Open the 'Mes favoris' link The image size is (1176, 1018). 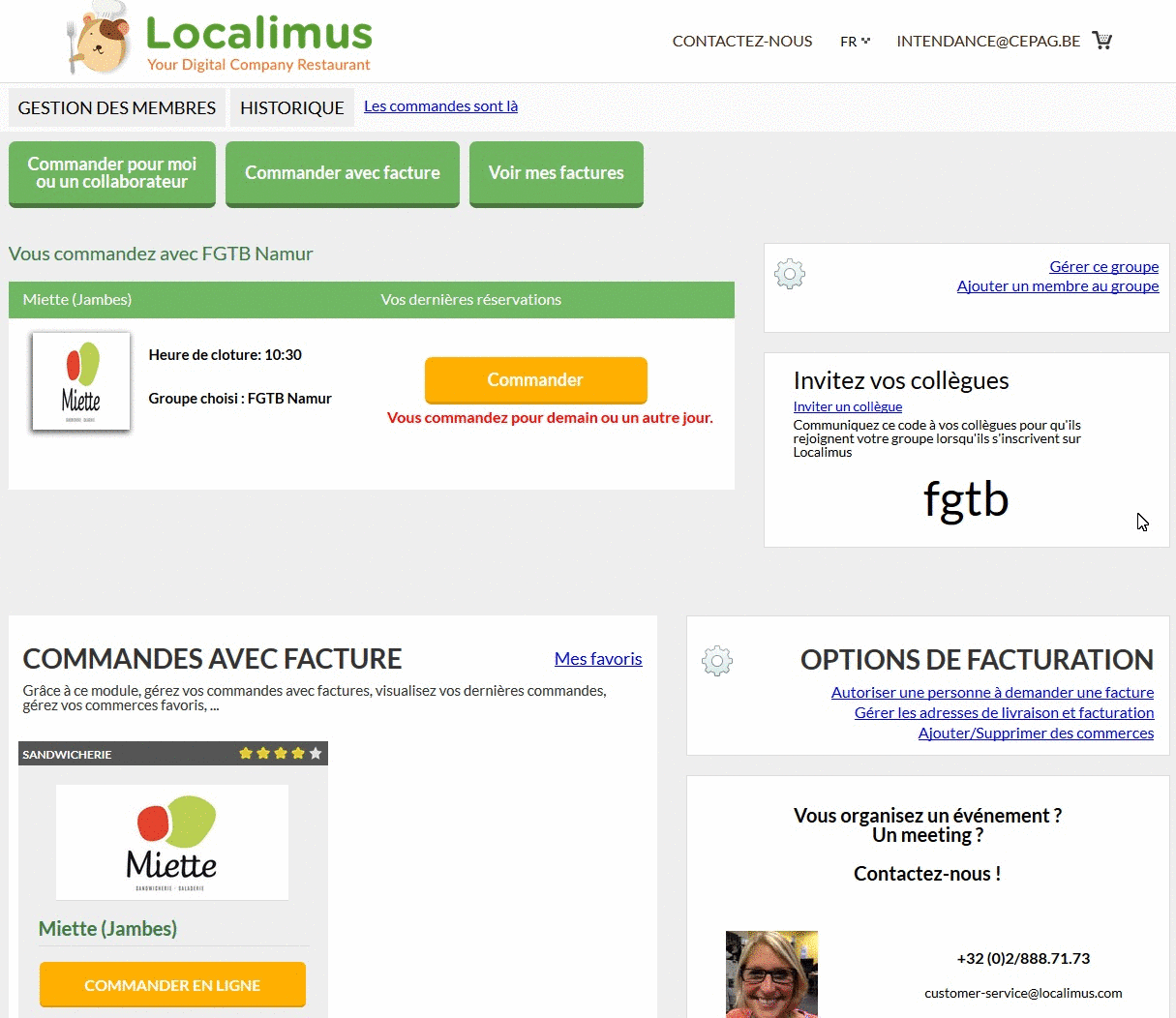point(598,659)
